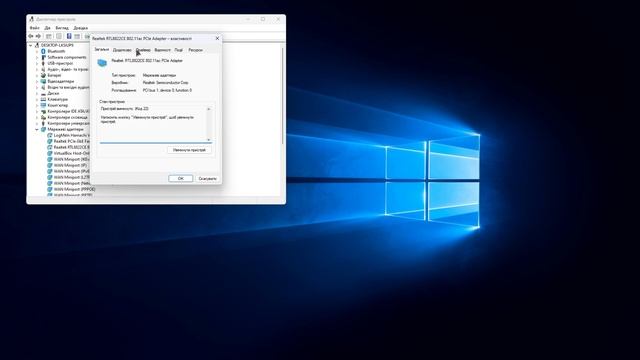This screenshot has width=640, height=360.
Task: Select the Контролери IDE ATA category icon
Action: click(43, 111)
